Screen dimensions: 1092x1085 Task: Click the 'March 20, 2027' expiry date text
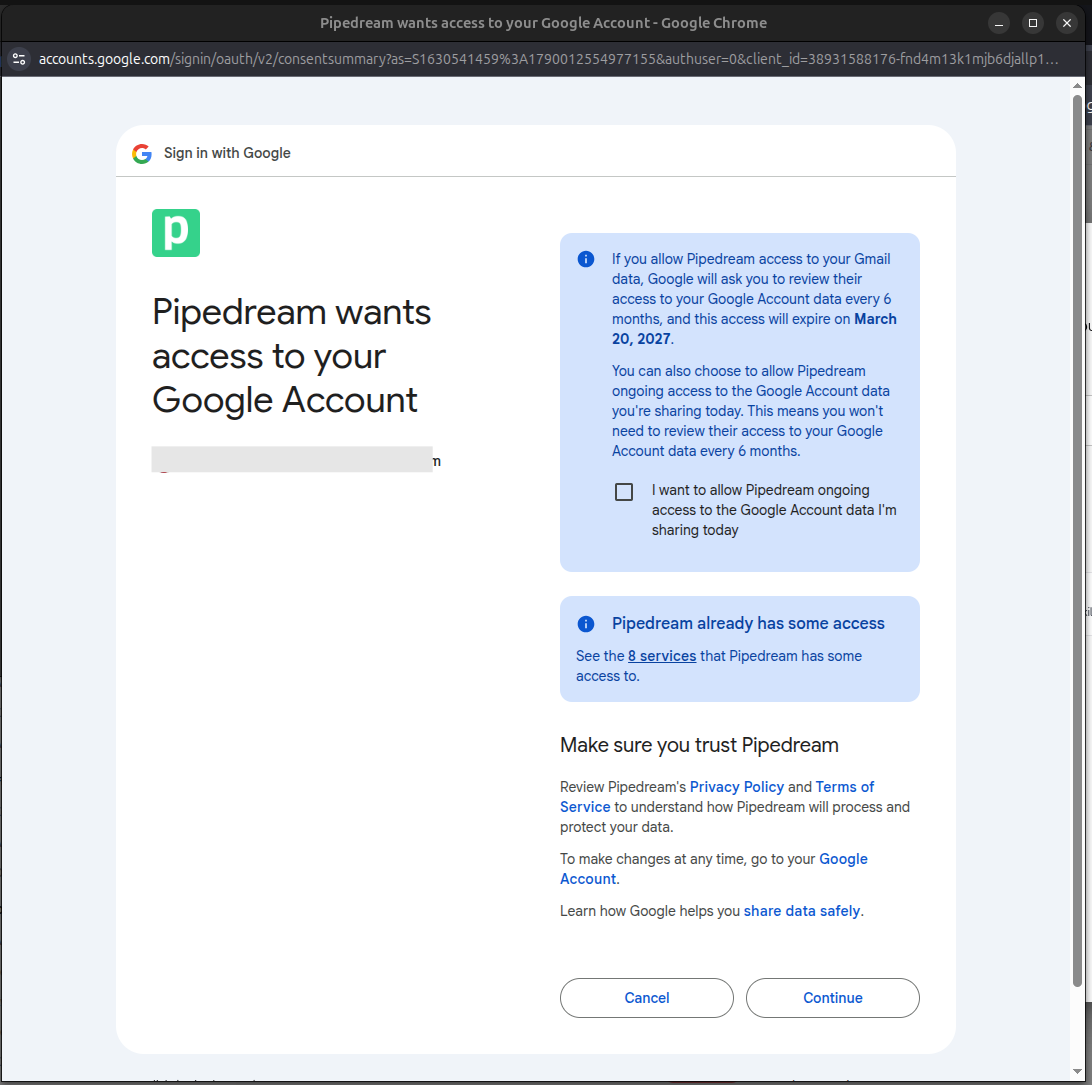[754, 329]
